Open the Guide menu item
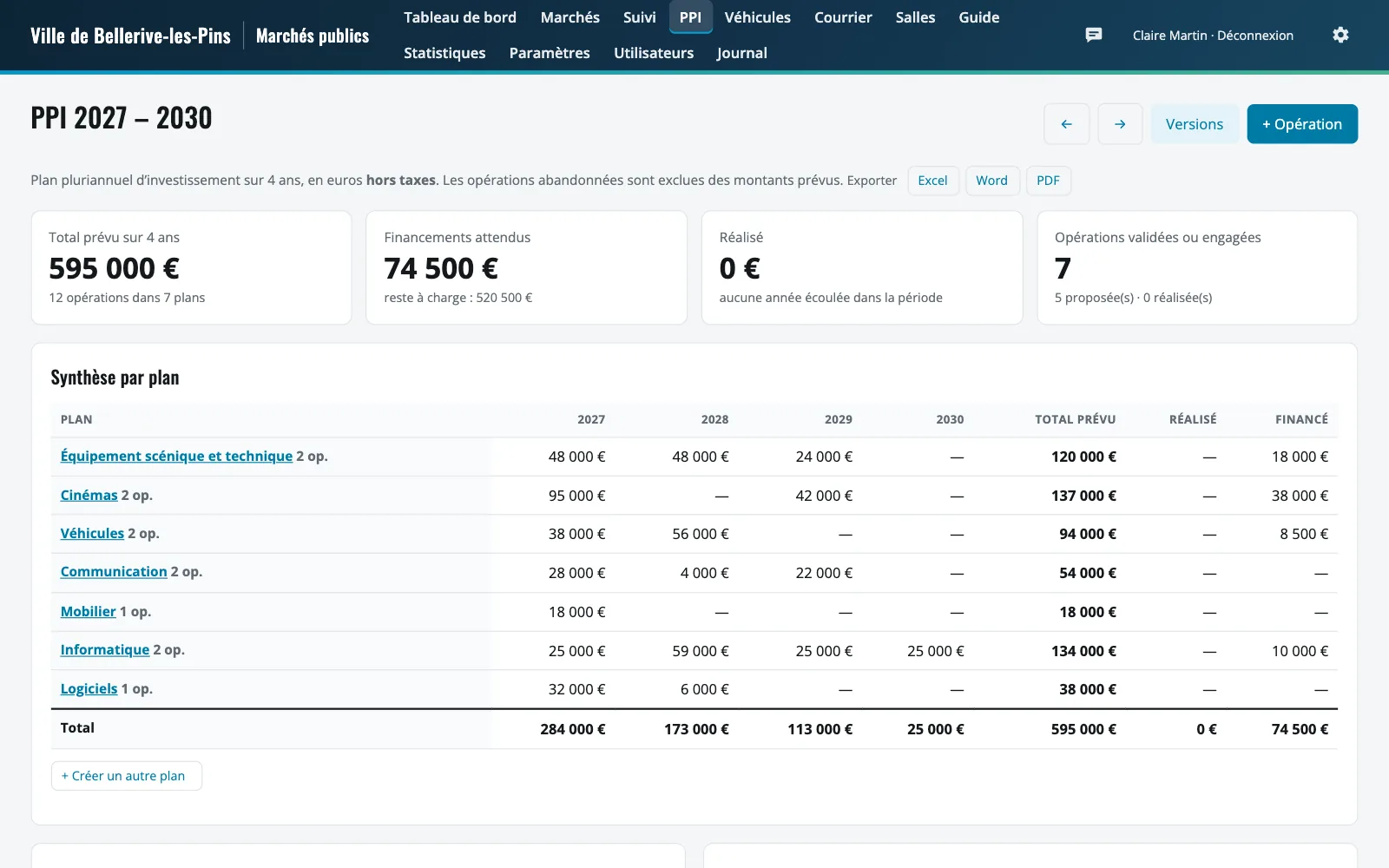This screenshot has width=1389, height=868. [x=979, y=17]
